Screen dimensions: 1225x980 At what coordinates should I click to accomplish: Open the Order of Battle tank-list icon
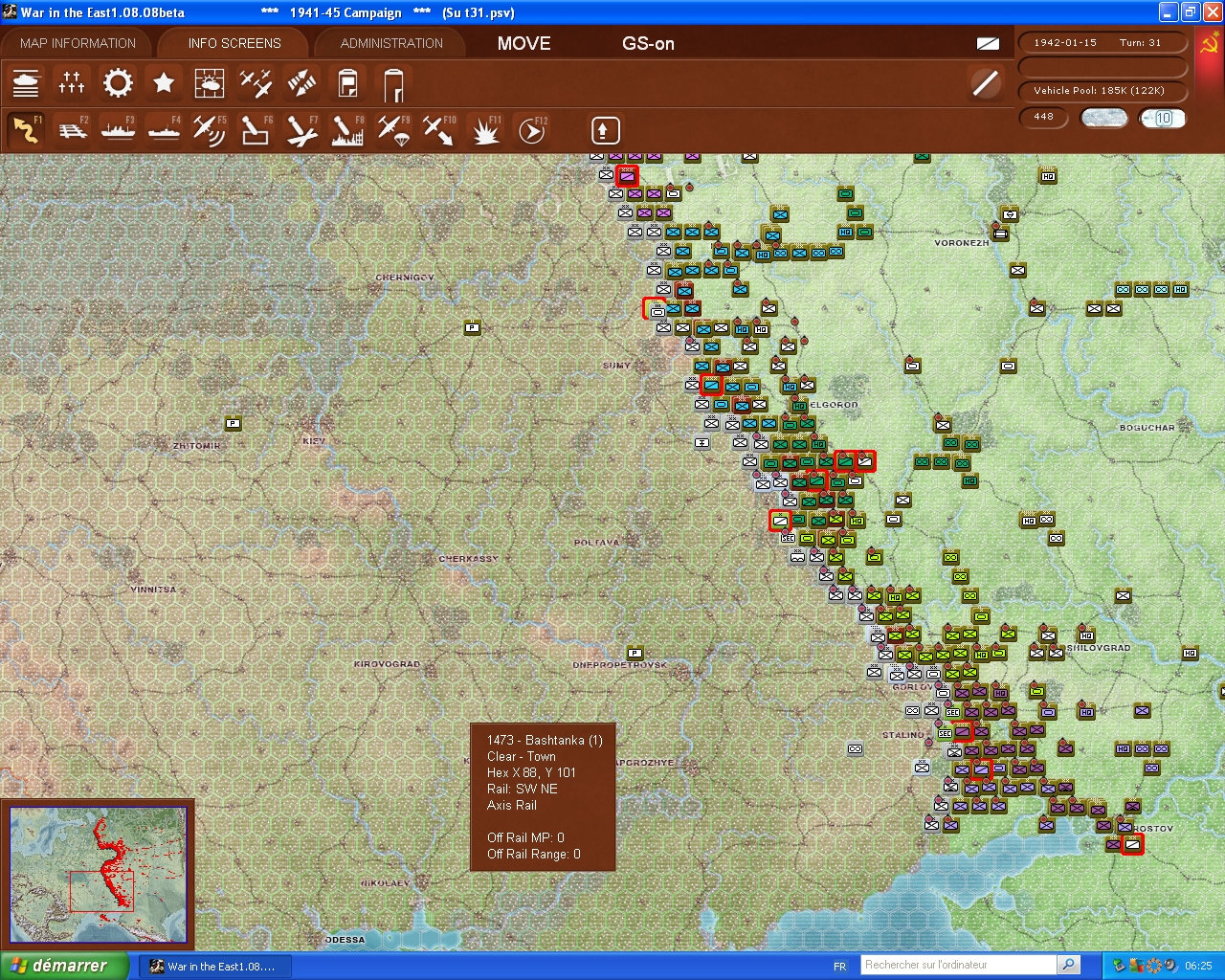tap(26, 83)
